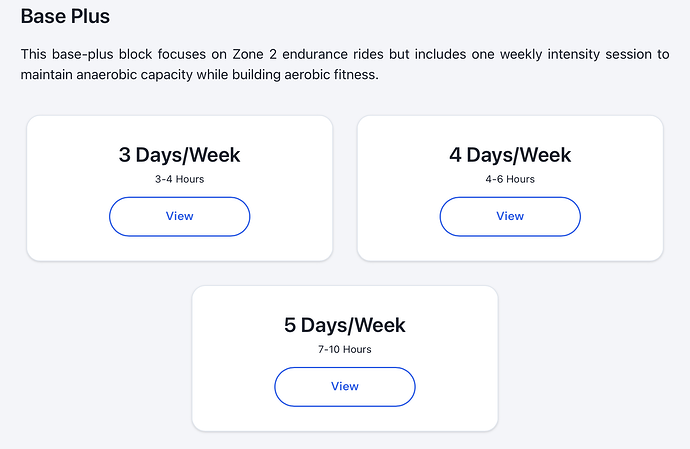Click "aerobic fitness" at the description's end
The height and width of the screenshot is (449, 690).
pos(331,75)
